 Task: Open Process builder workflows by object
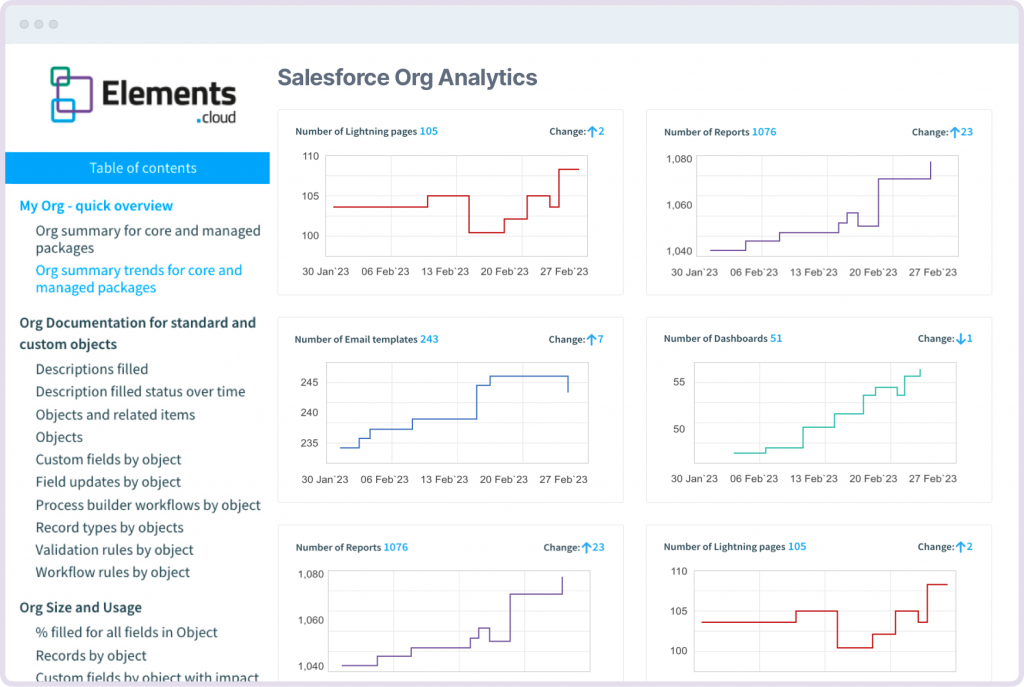[x=148, y=505]
